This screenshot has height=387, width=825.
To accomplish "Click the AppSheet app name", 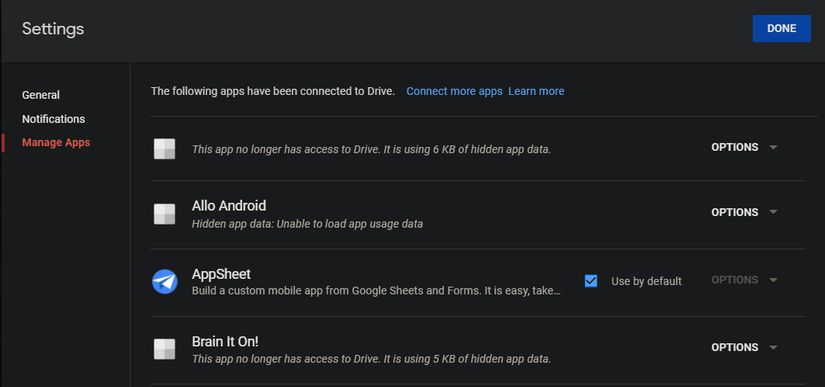I will 221,274.
